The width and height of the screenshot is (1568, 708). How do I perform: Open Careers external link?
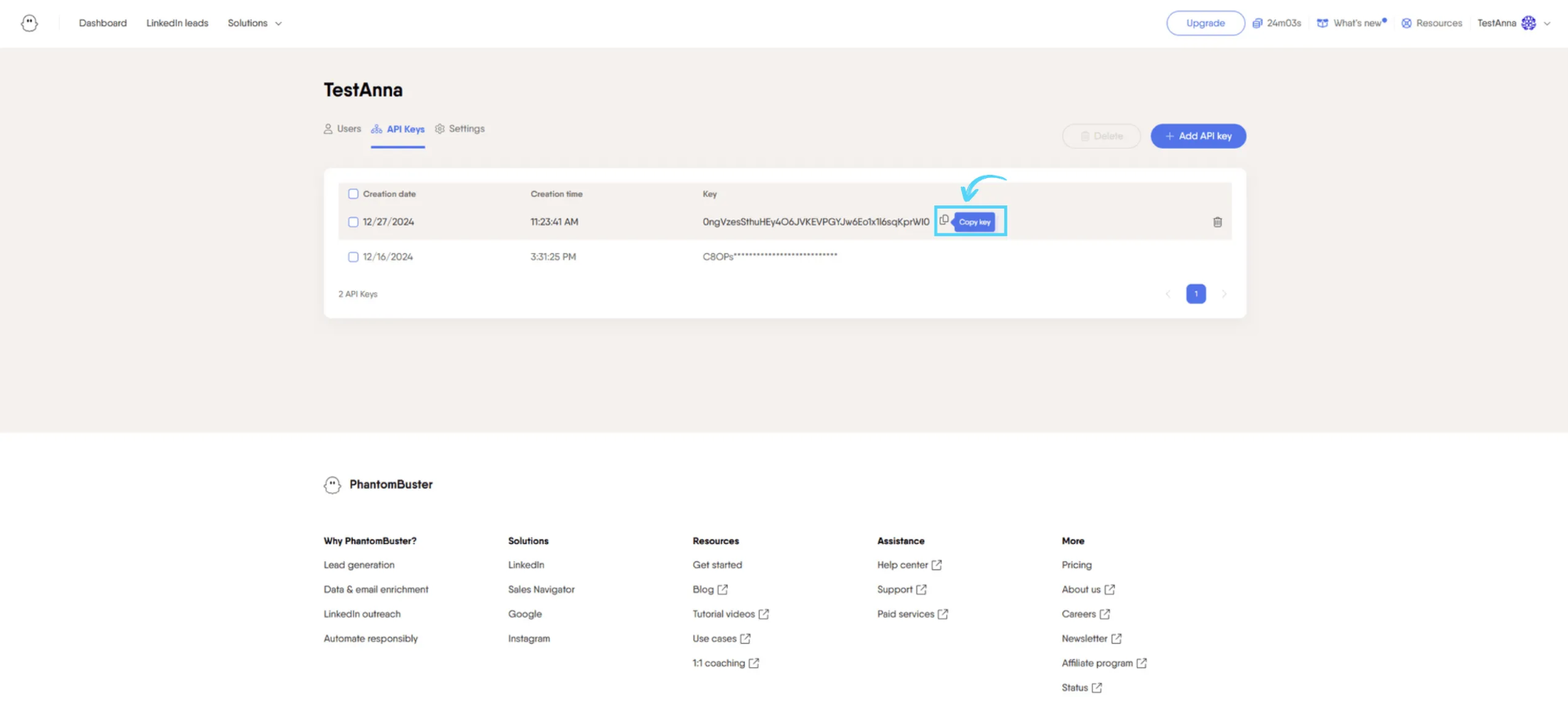(1086, 615)
